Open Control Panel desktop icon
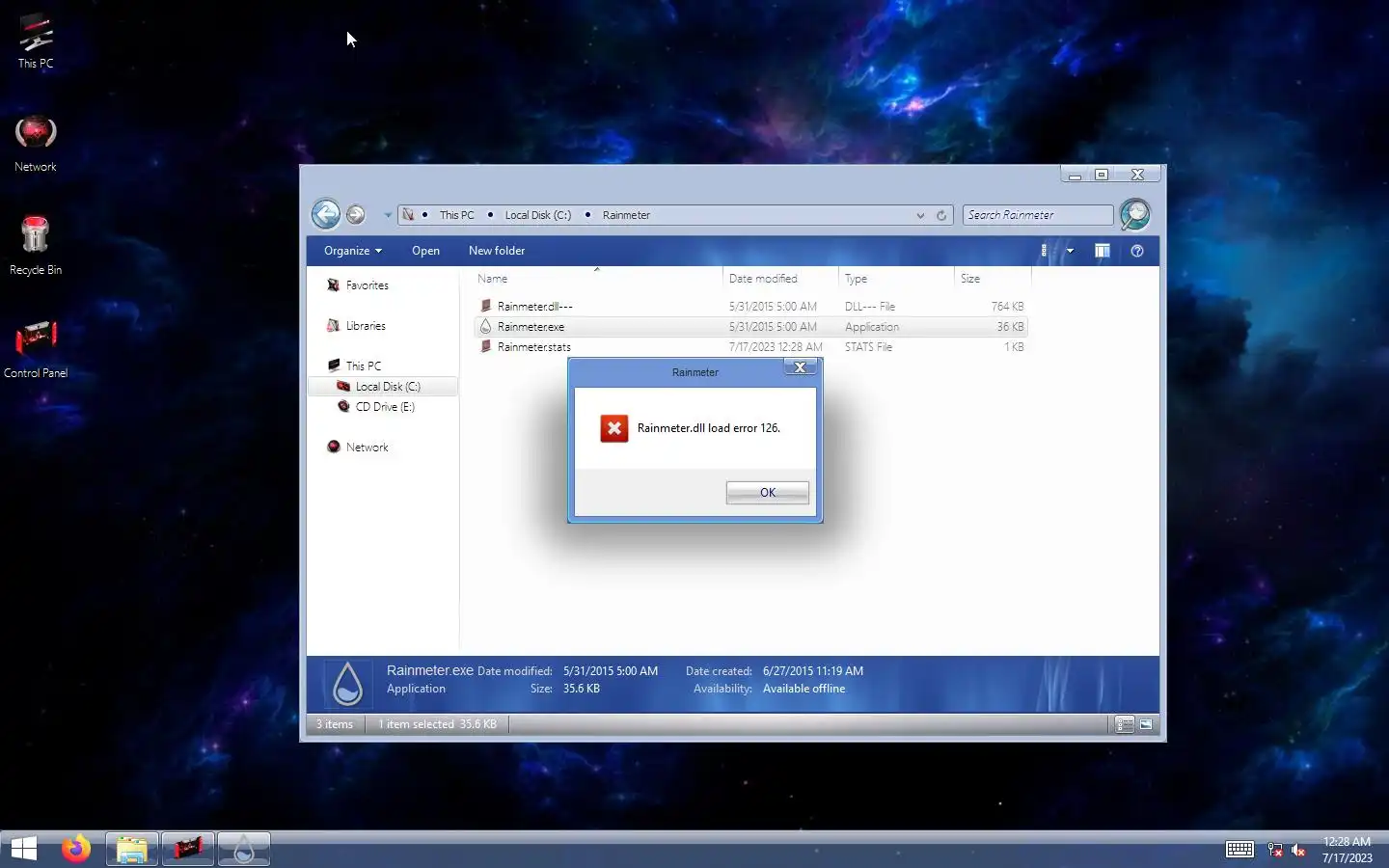1389x868 pixels. pyautogui.click(x=36, y=350)
